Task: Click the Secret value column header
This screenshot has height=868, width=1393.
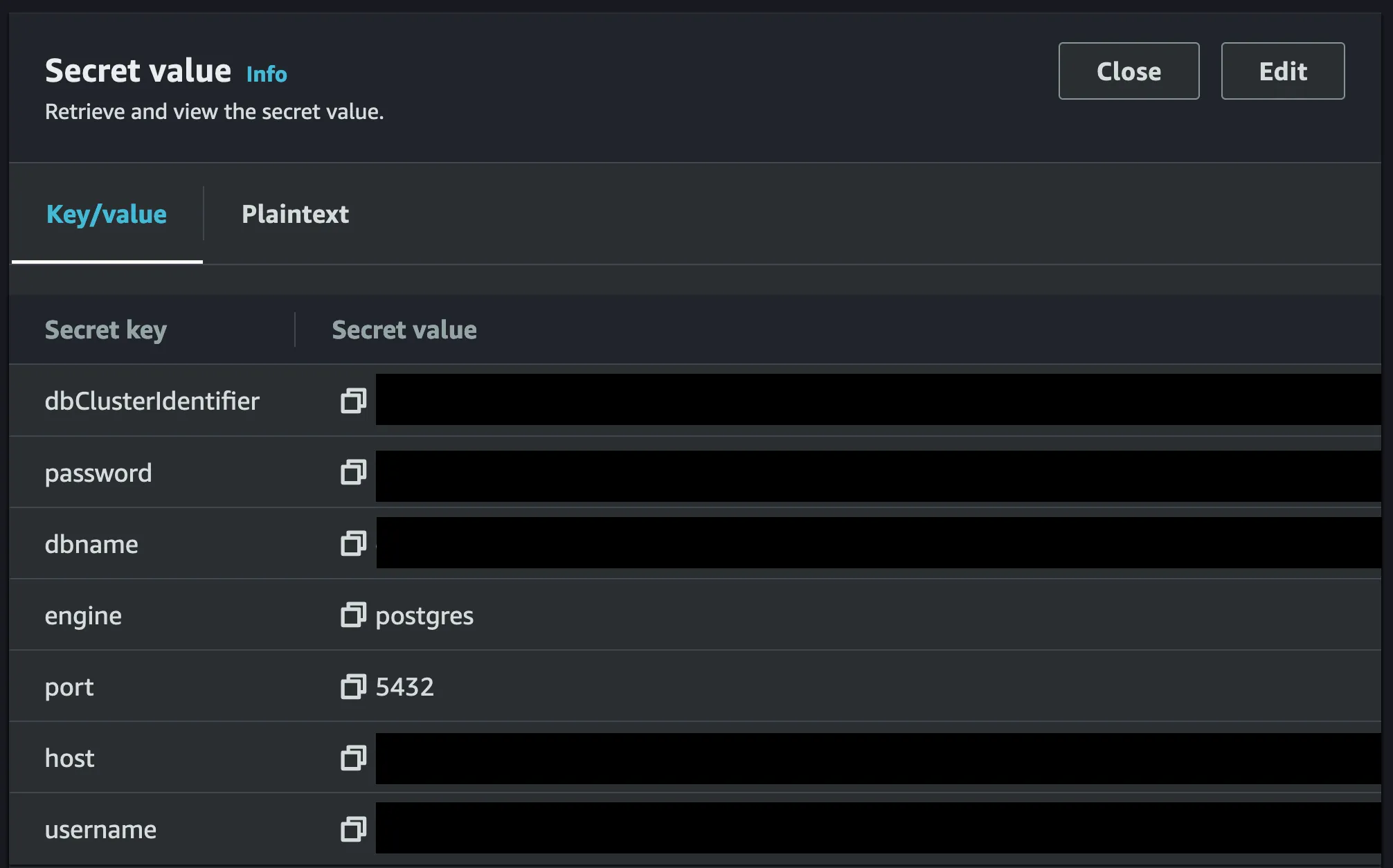Action: [404, 330]
